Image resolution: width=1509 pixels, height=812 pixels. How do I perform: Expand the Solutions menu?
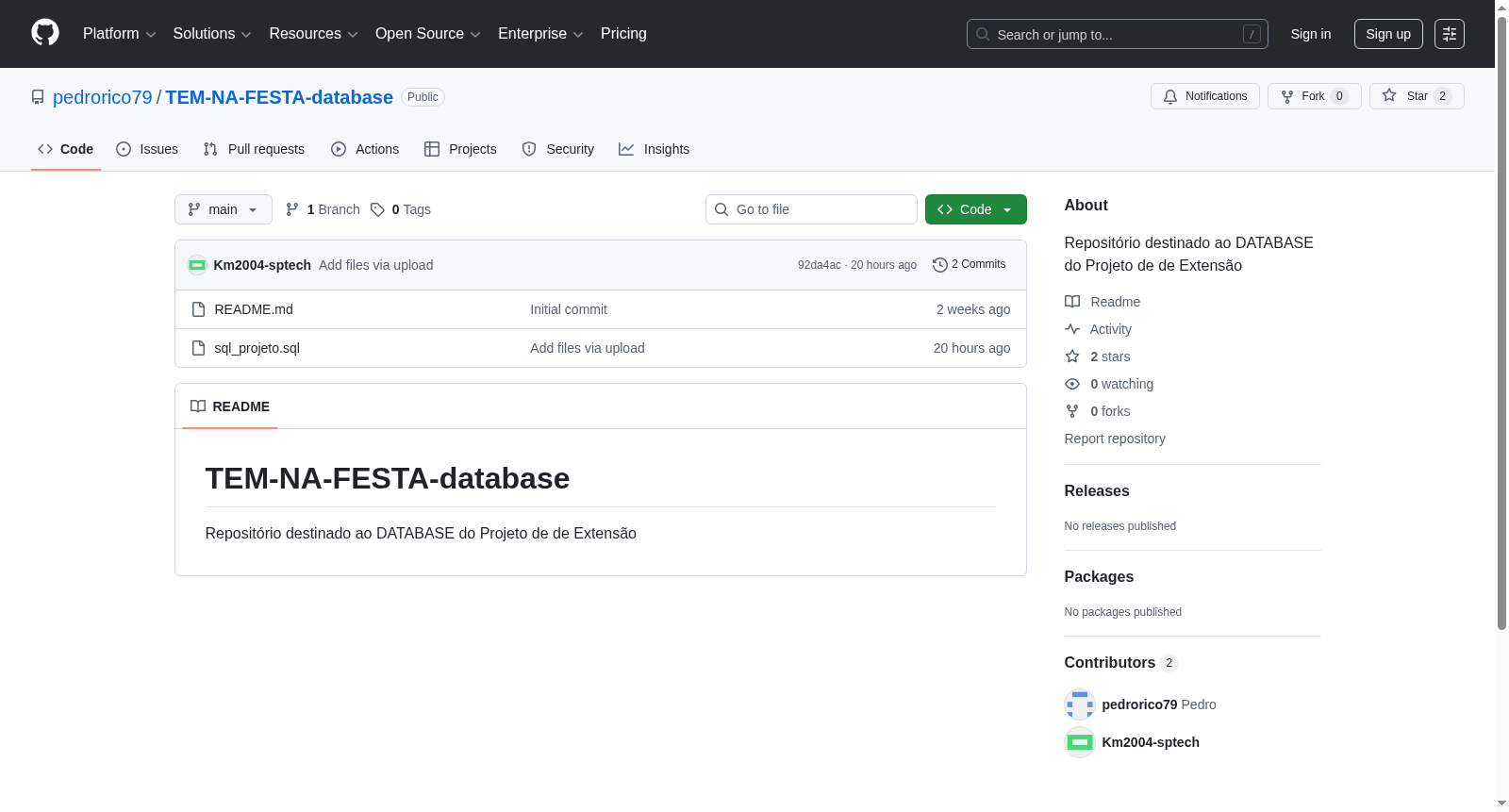point(212,34)
